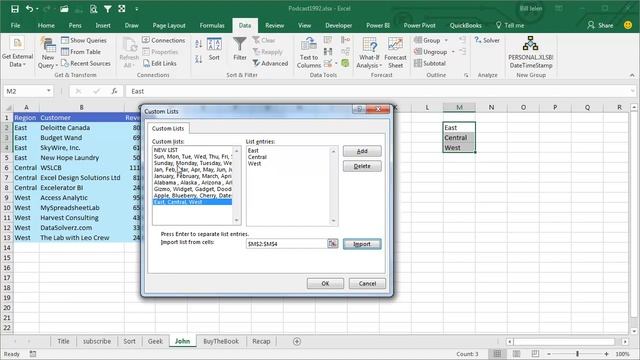The image size is (640, 360).
Task: Click the macro recording icon in status bar
Action: [x=33, y=354]
